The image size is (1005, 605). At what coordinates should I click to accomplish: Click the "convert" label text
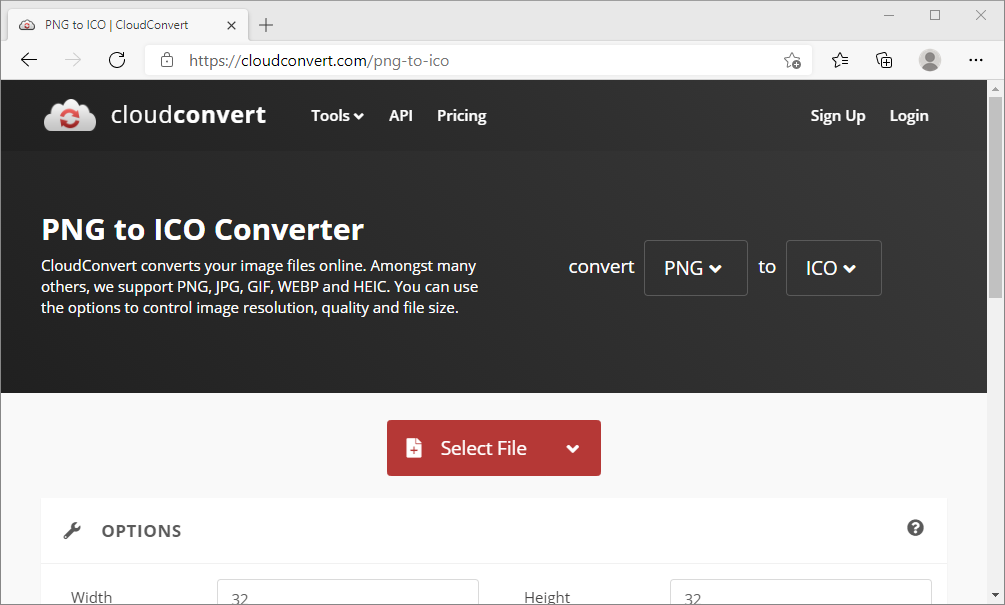tap(601, 267)
